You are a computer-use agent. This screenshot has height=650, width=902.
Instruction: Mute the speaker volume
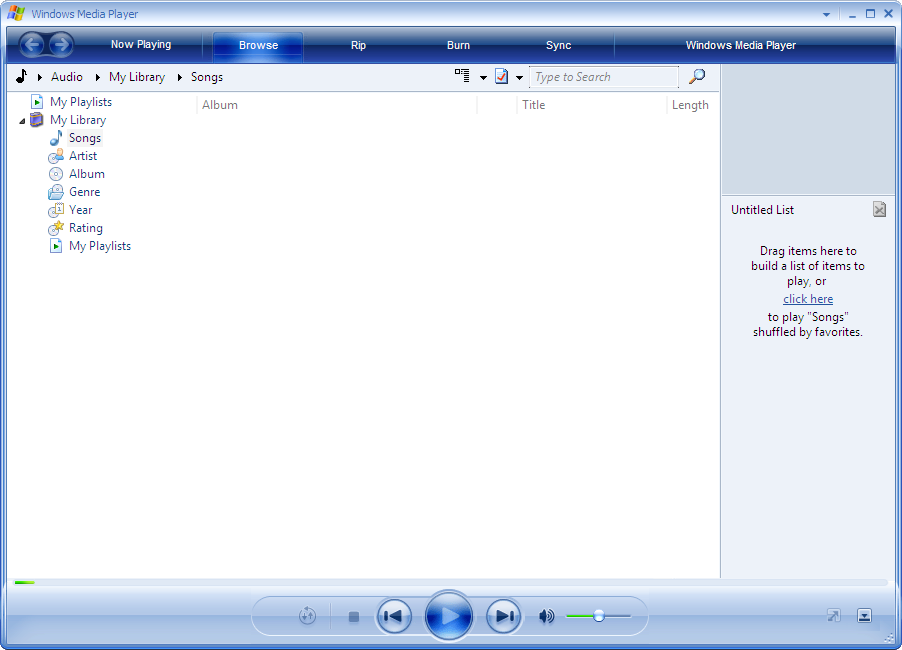pyautogui.click(x=546, y=616)
